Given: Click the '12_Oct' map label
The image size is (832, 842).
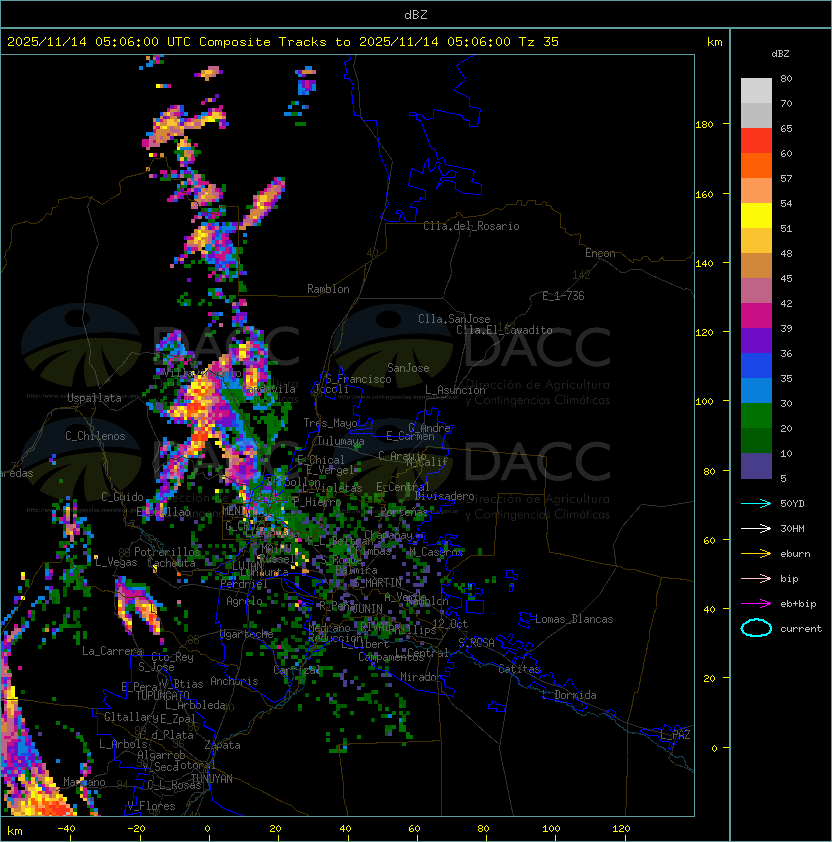Looking at the screenshot, I should pos(450,624).
